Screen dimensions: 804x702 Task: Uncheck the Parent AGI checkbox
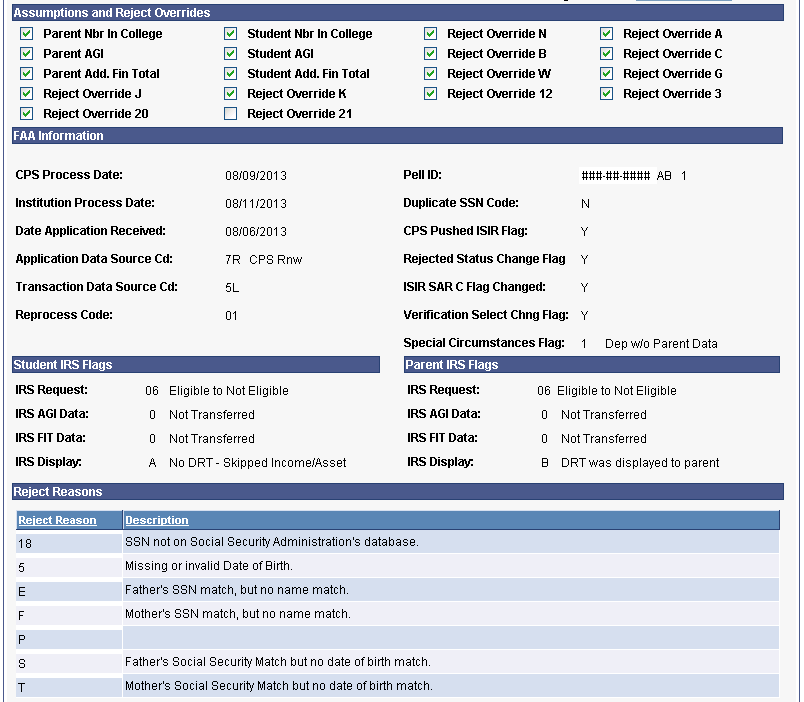(27, 54)
